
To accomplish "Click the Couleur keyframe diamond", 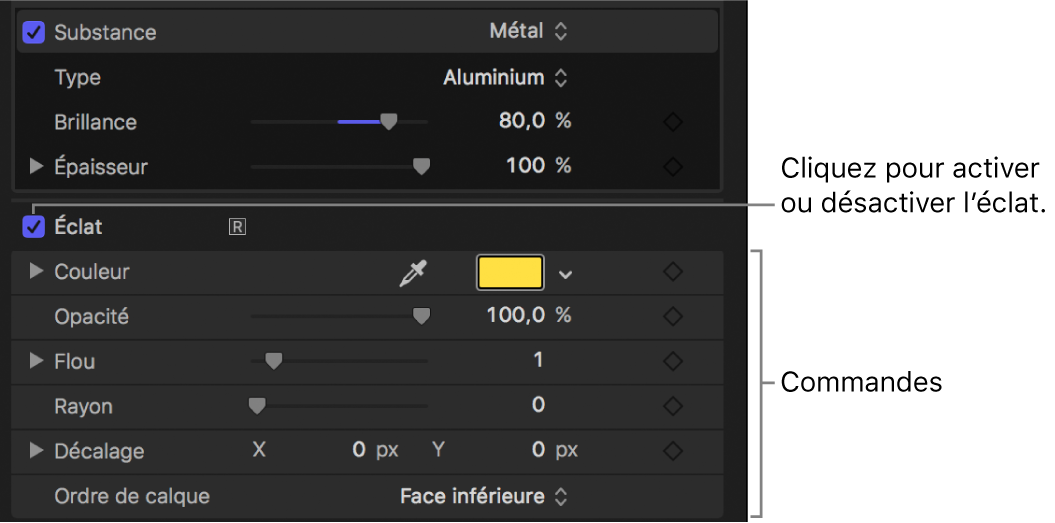I will coord(673,272).
